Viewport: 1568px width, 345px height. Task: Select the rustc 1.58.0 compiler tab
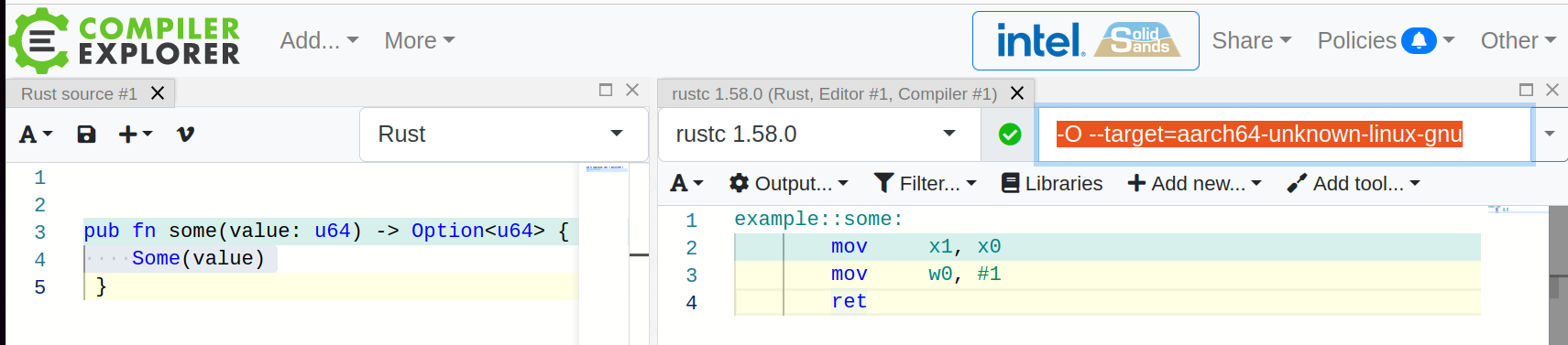pyautogui.click(x=834, y=93)
